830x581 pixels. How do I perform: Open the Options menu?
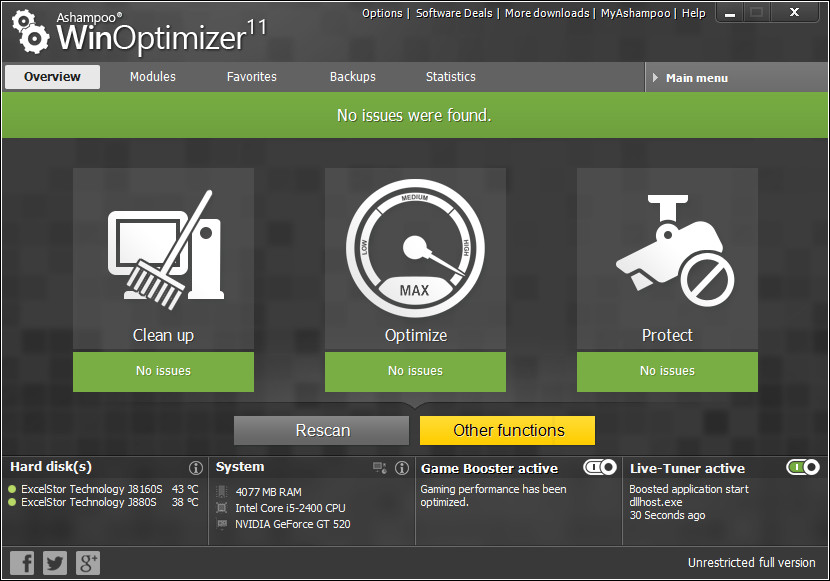click(382, 13)
